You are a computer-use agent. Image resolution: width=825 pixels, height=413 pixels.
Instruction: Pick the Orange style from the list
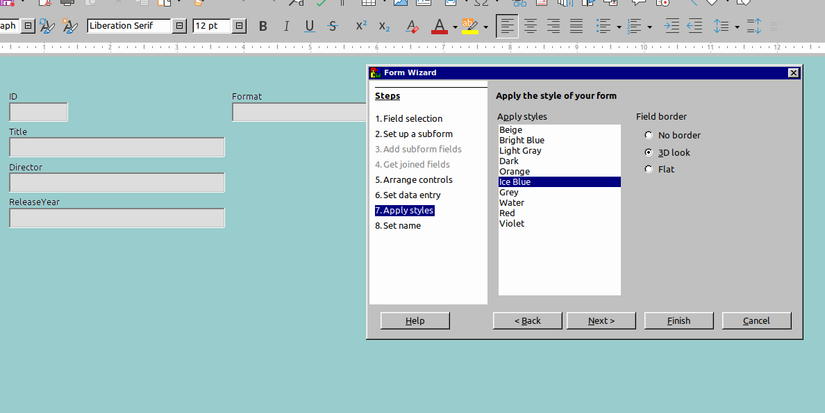514,172
